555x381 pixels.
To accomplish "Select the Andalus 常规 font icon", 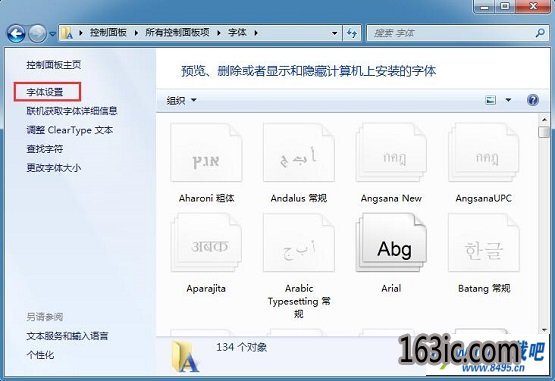I will coord(299,153).
